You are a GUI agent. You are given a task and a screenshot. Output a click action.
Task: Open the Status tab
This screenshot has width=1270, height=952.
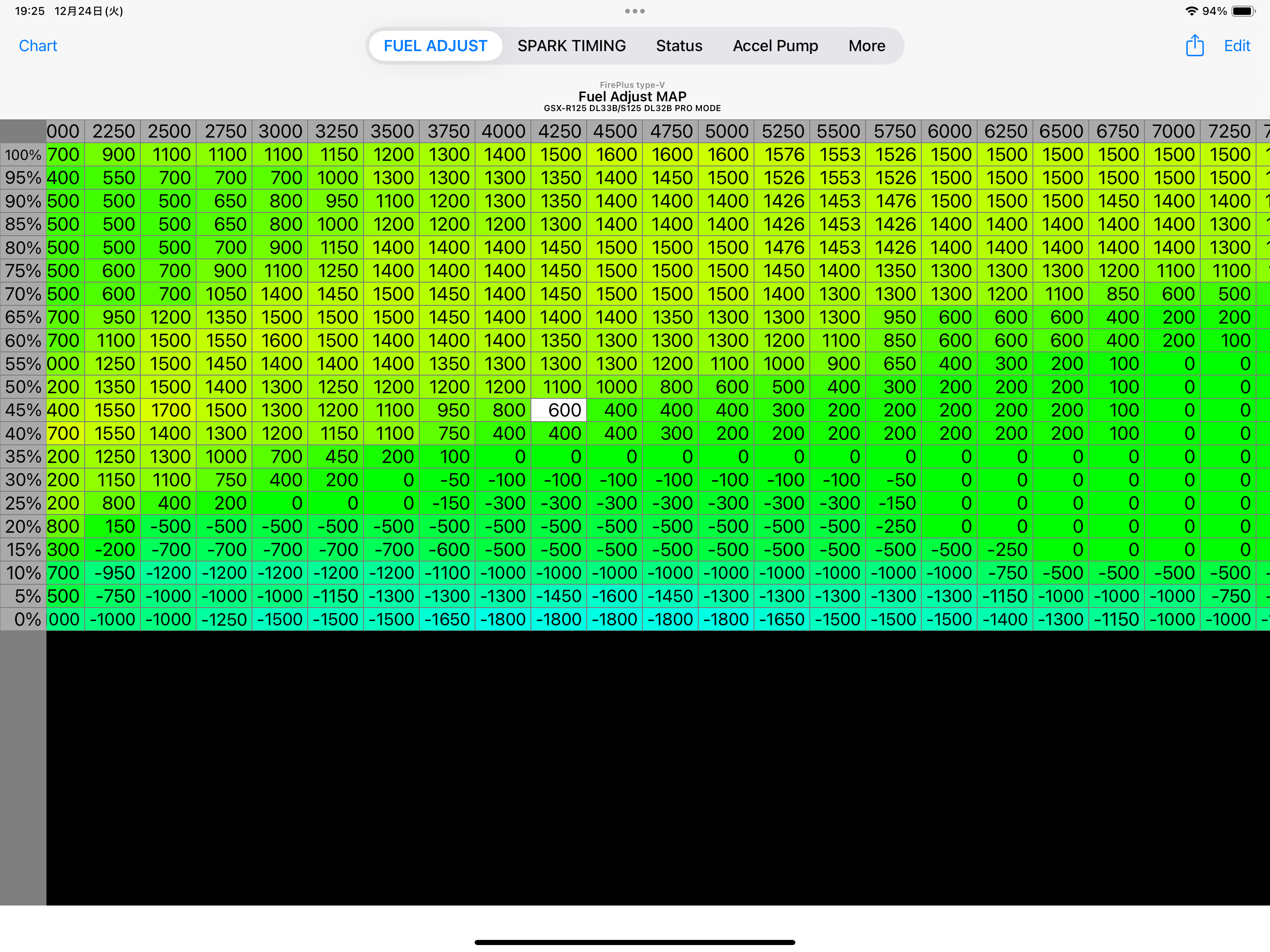coord(679,46)
